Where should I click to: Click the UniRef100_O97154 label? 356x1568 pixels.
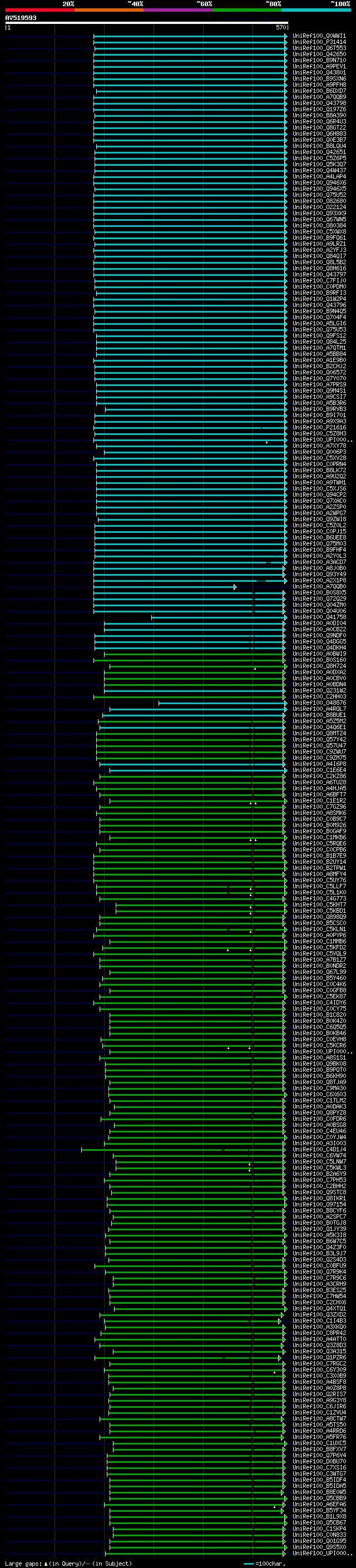(x=319, y=1205)
